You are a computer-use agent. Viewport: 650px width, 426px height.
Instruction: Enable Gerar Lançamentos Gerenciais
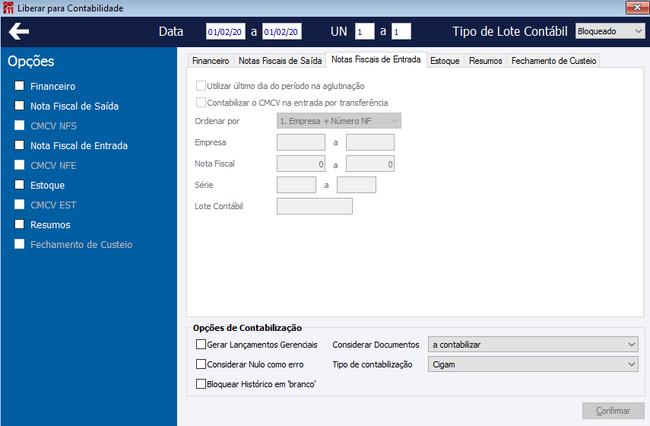(x=201, y=344)
